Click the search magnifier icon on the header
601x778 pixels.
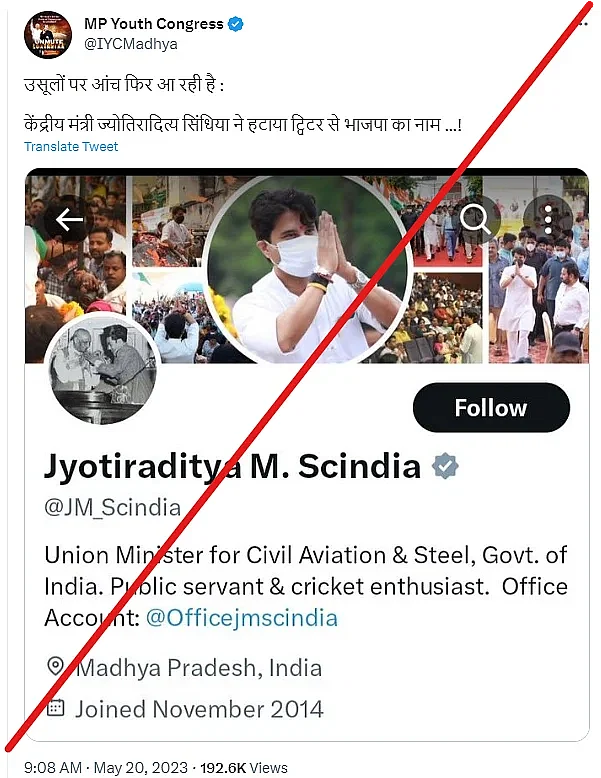click(475, 218)
